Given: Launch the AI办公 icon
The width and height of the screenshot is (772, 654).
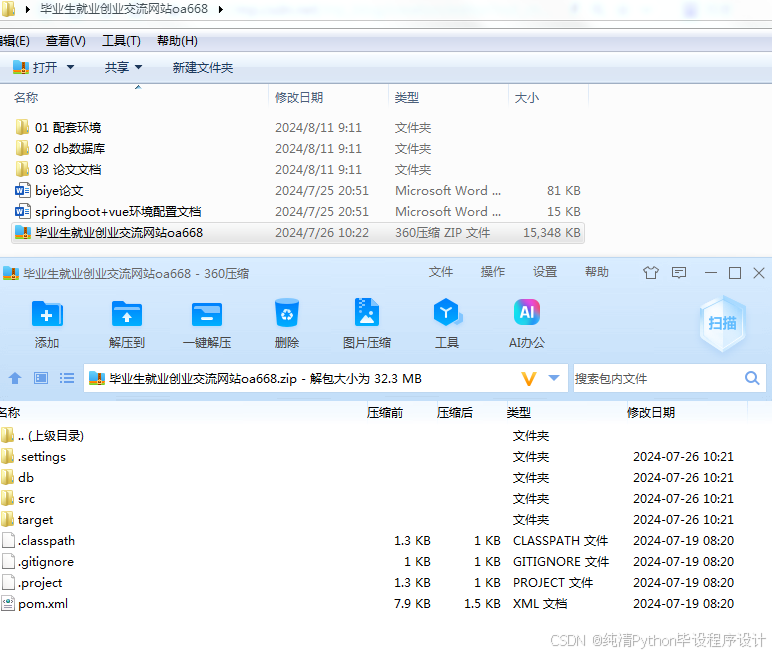Looking at the screenshot, I should pos(527,312).
